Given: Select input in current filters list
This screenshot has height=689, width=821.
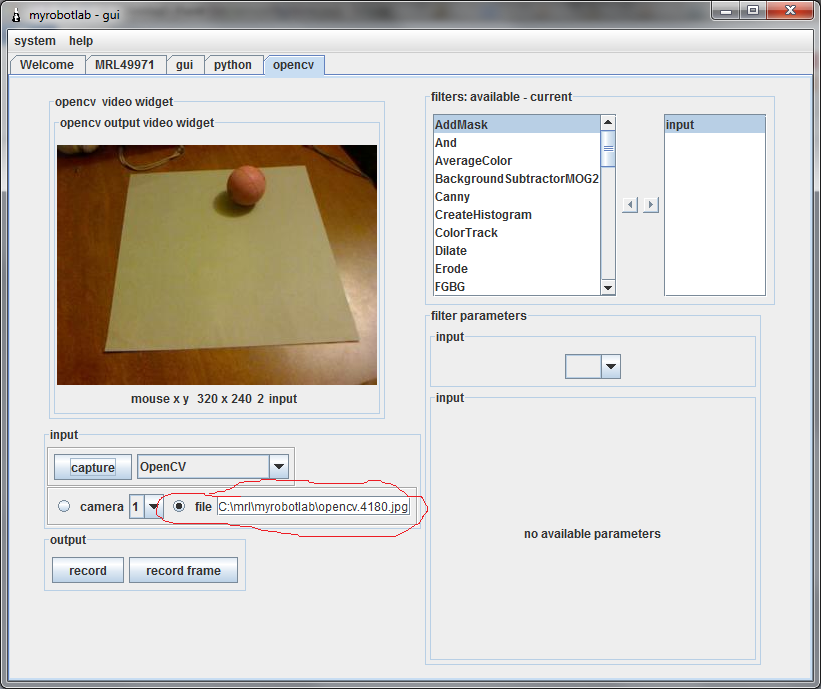Looking at the screenshot, I should [715, 125].
